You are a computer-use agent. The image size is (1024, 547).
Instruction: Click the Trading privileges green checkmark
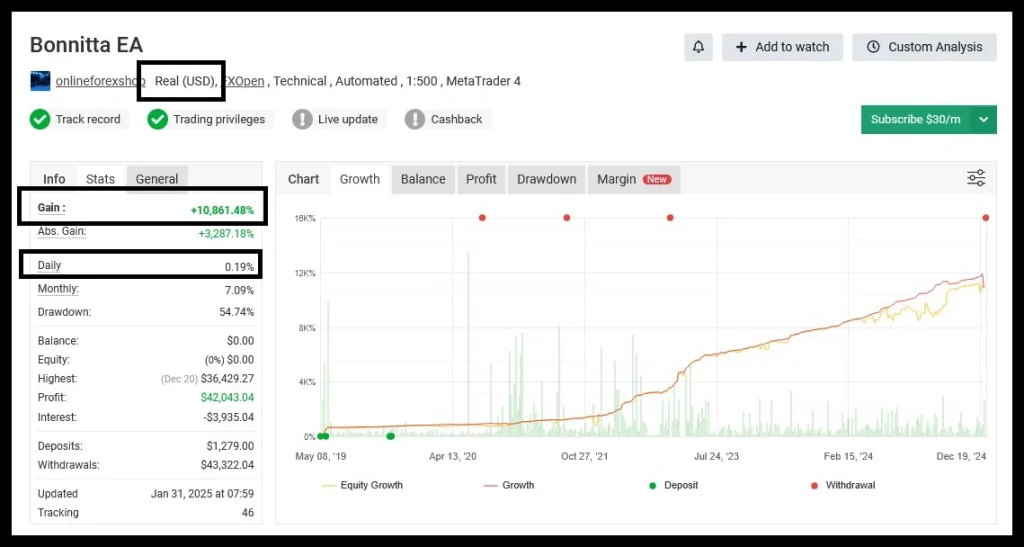click(157, 119)
